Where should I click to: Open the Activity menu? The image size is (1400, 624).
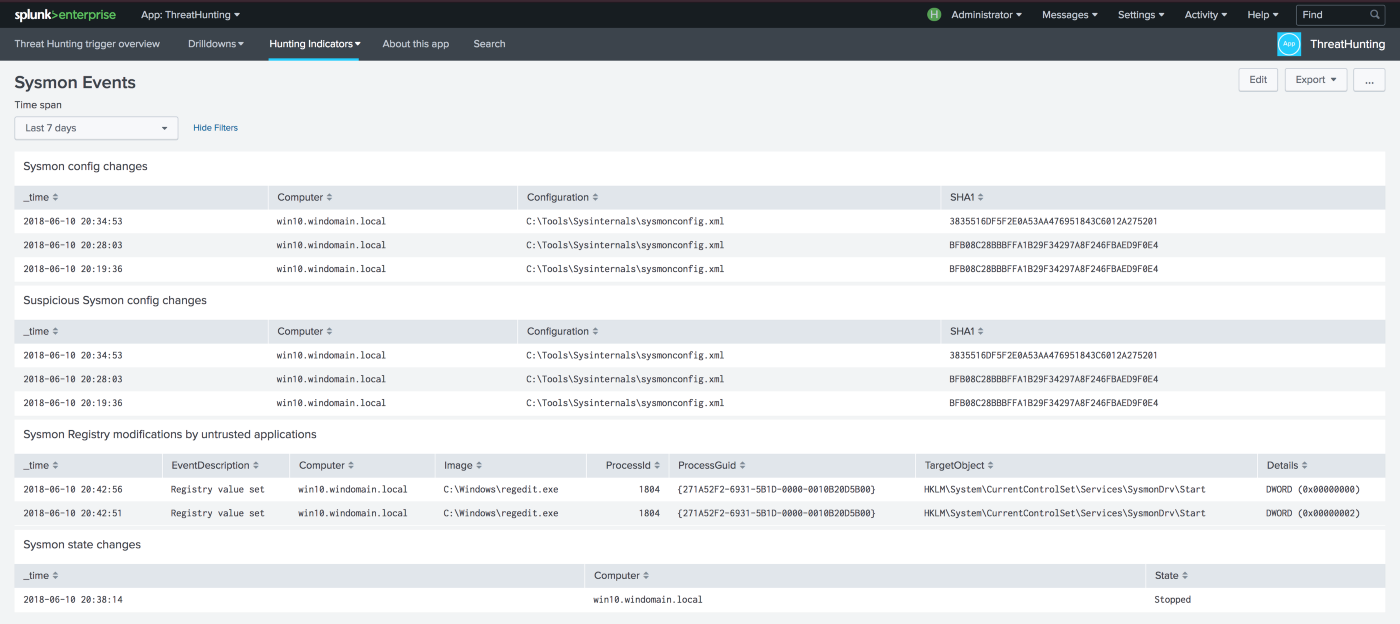[x=1206, y=15]
